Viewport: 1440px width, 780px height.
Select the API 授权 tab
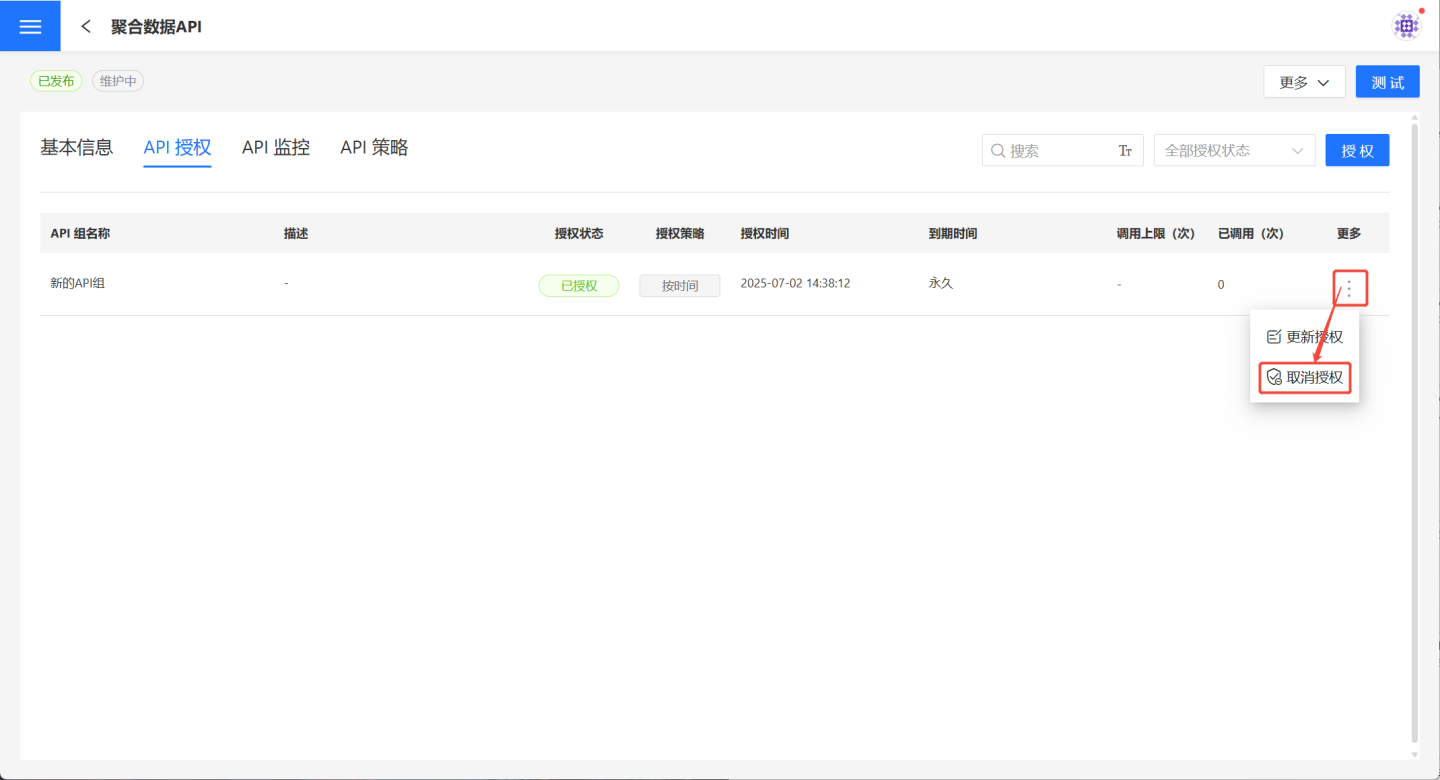(177, 148)
